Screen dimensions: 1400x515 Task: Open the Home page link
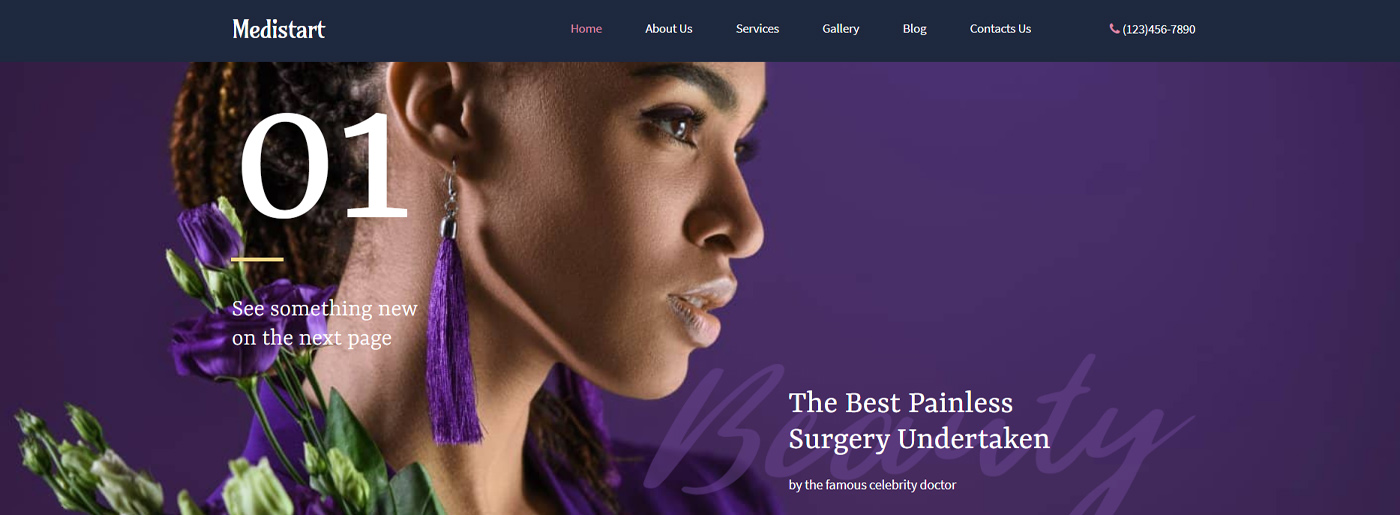tap(586, 29)
